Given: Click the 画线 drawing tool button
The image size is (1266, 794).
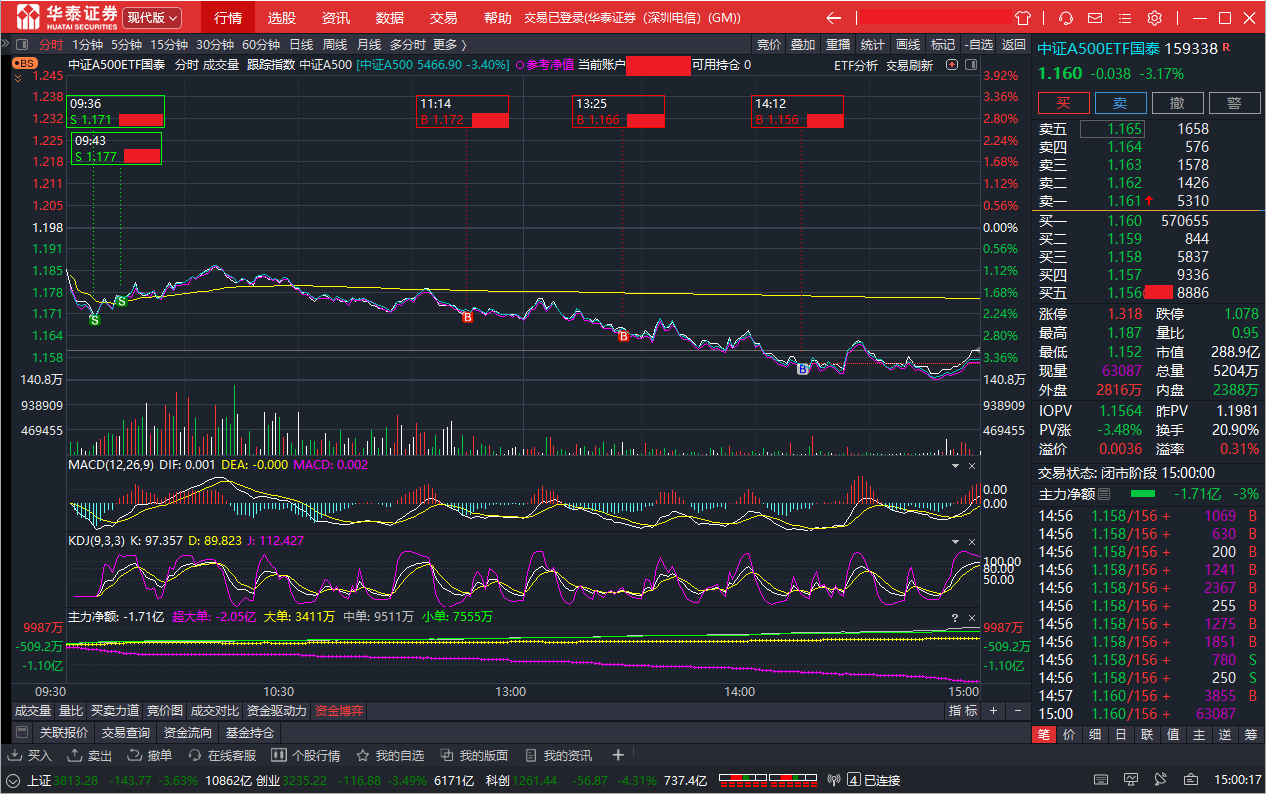Looking at the screenshot, I should tap(908, 44).
